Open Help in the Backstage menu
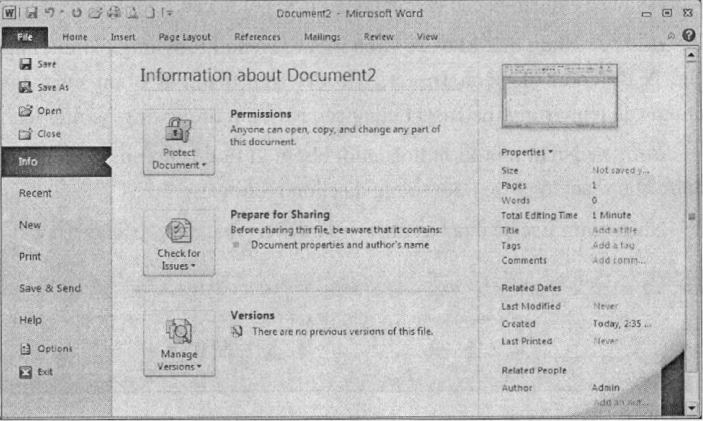703x421 pixels. [30, 320]
